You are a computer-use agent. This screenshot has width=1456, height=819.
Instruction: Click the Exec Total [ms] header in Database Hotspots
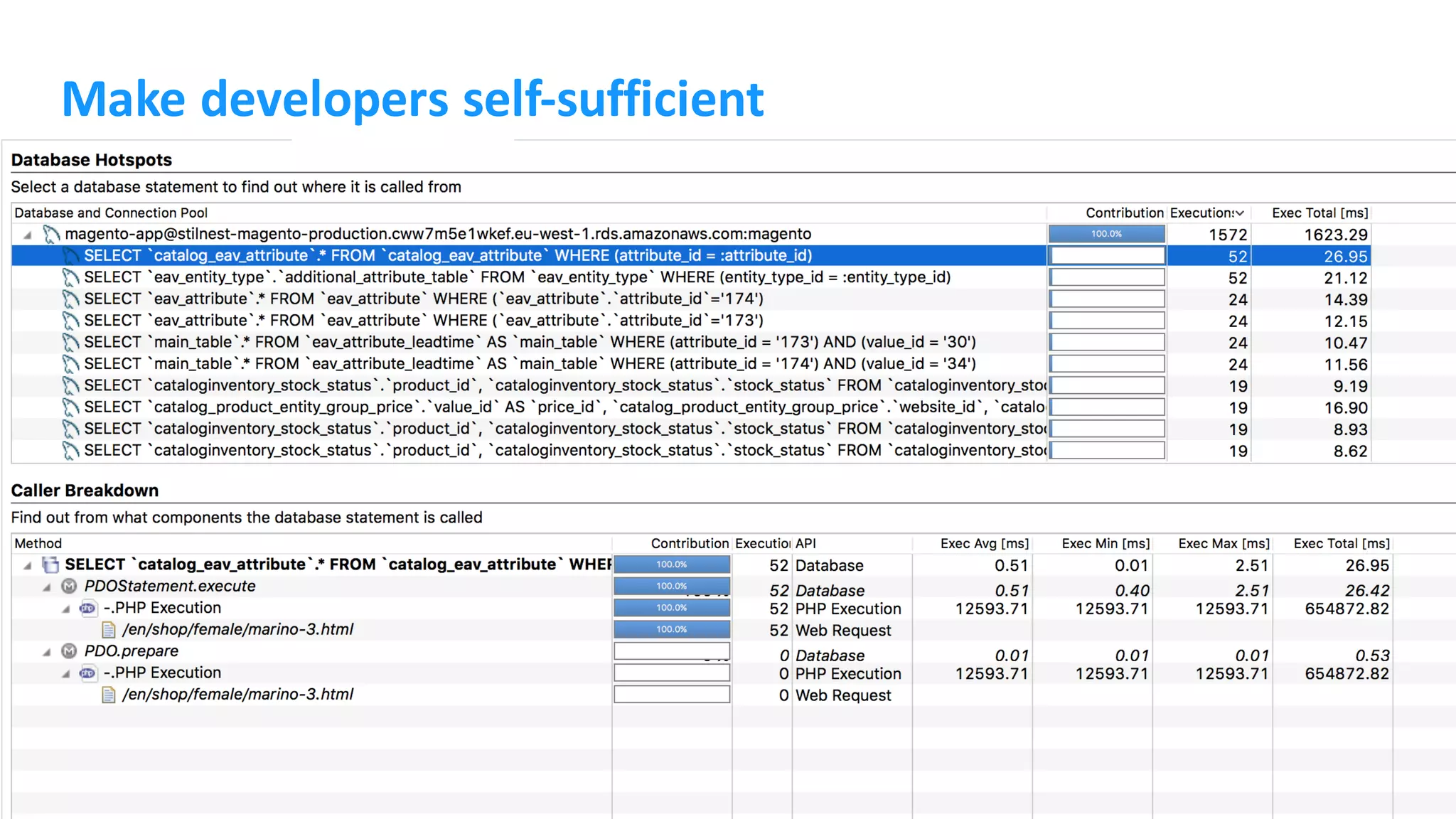(1319, 213)
